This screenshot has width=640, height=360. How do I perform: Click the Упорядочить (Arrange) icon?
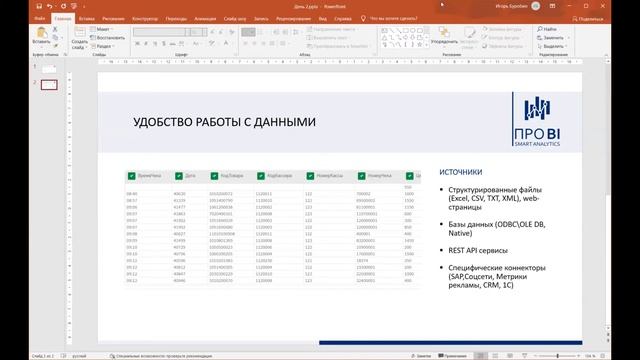(444, 32)
